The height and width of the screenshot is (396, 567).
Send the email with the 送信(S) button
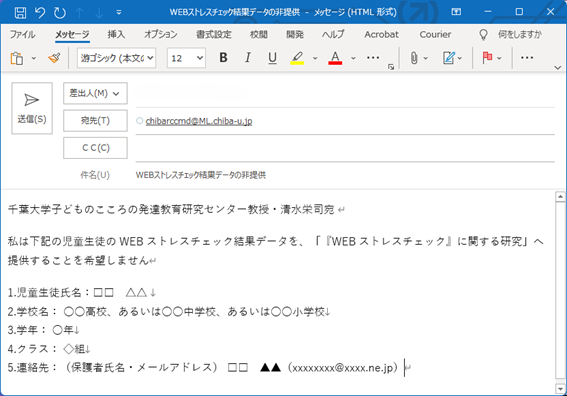pos(32,108)
